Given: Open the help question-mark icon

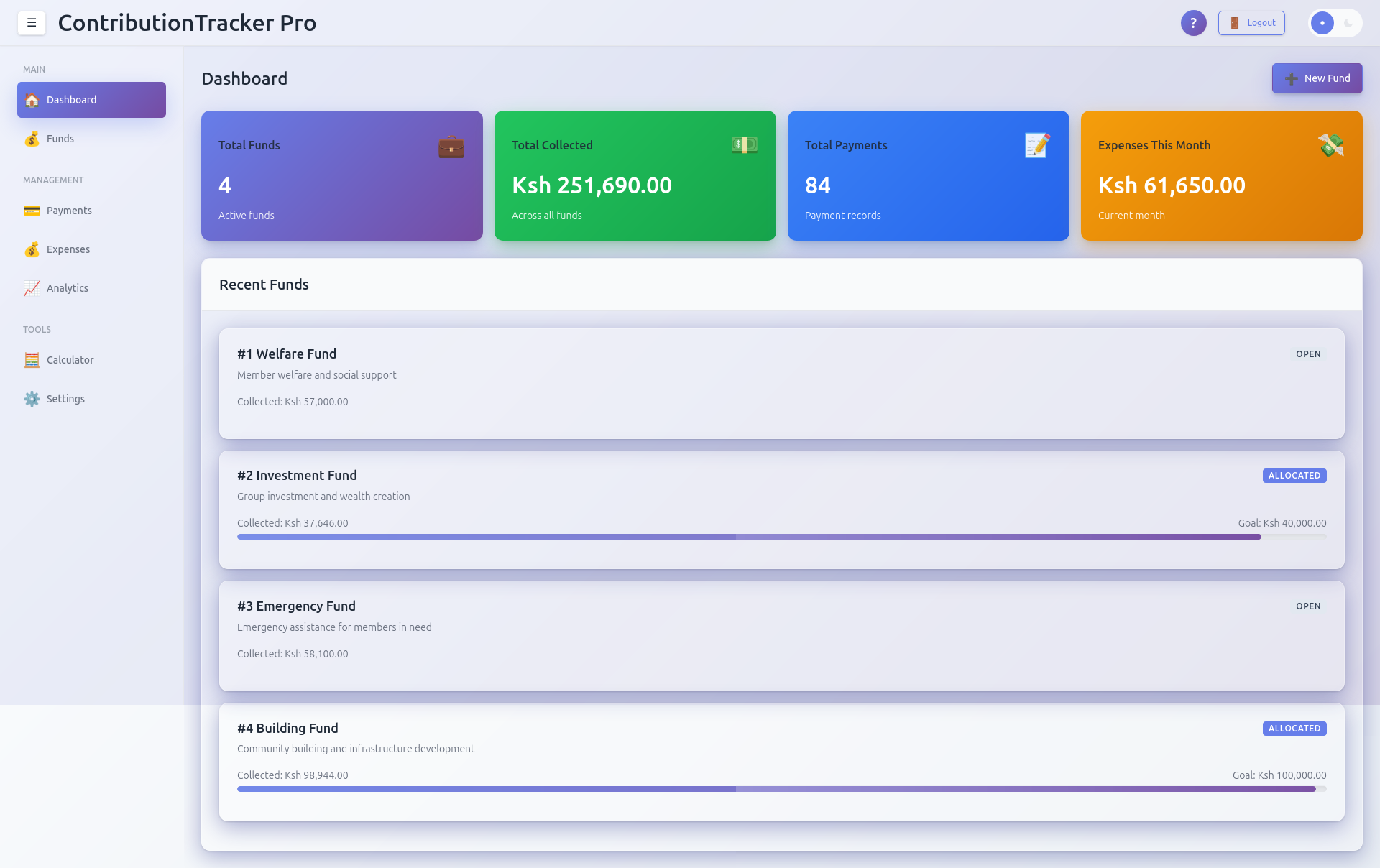Looking at the screenshot, I should [x=1194, y=22].
